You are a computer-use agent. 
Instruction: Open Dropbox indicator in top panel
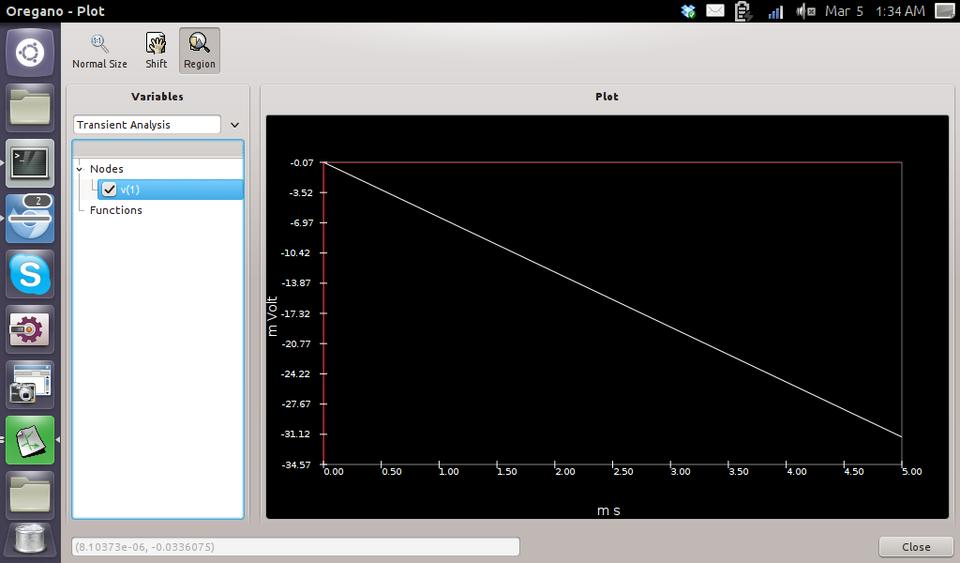tap(688, 11)
